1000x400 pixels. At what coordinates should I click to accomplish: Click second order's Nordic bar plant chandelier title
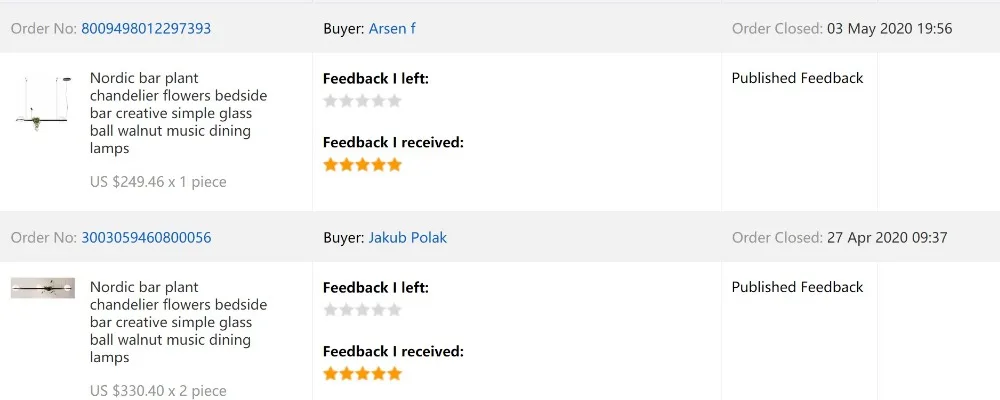[x=179, y=322]
